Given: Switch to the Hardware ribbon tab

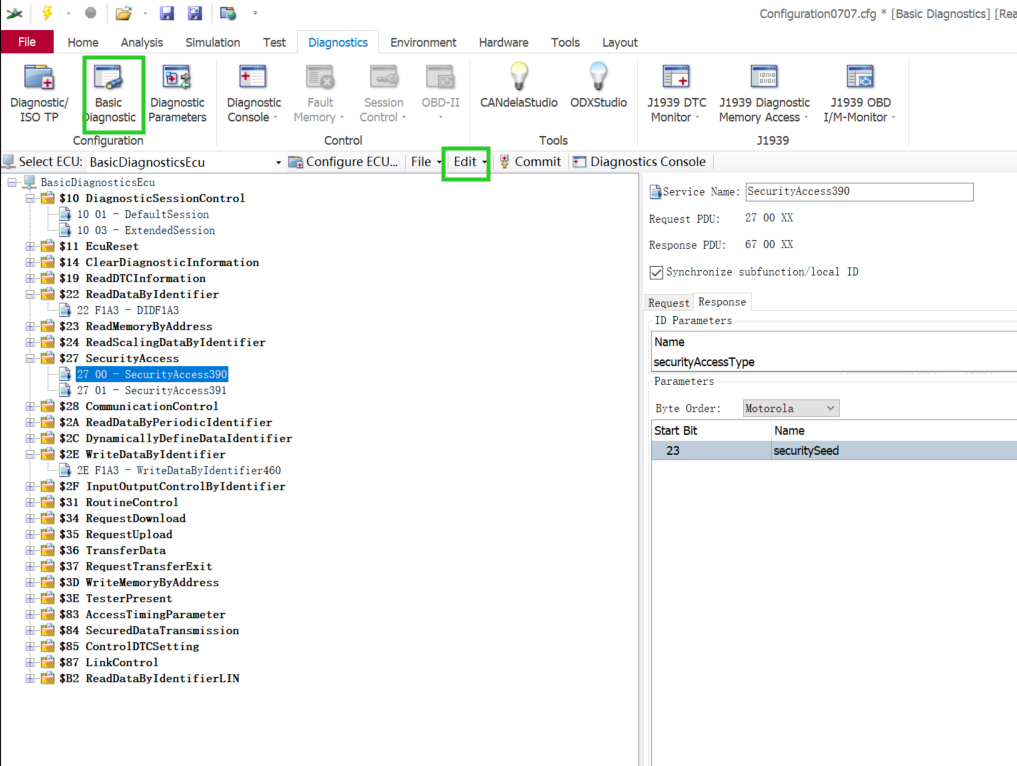Looking at the screenshot, I should click(x=503, y=43).
